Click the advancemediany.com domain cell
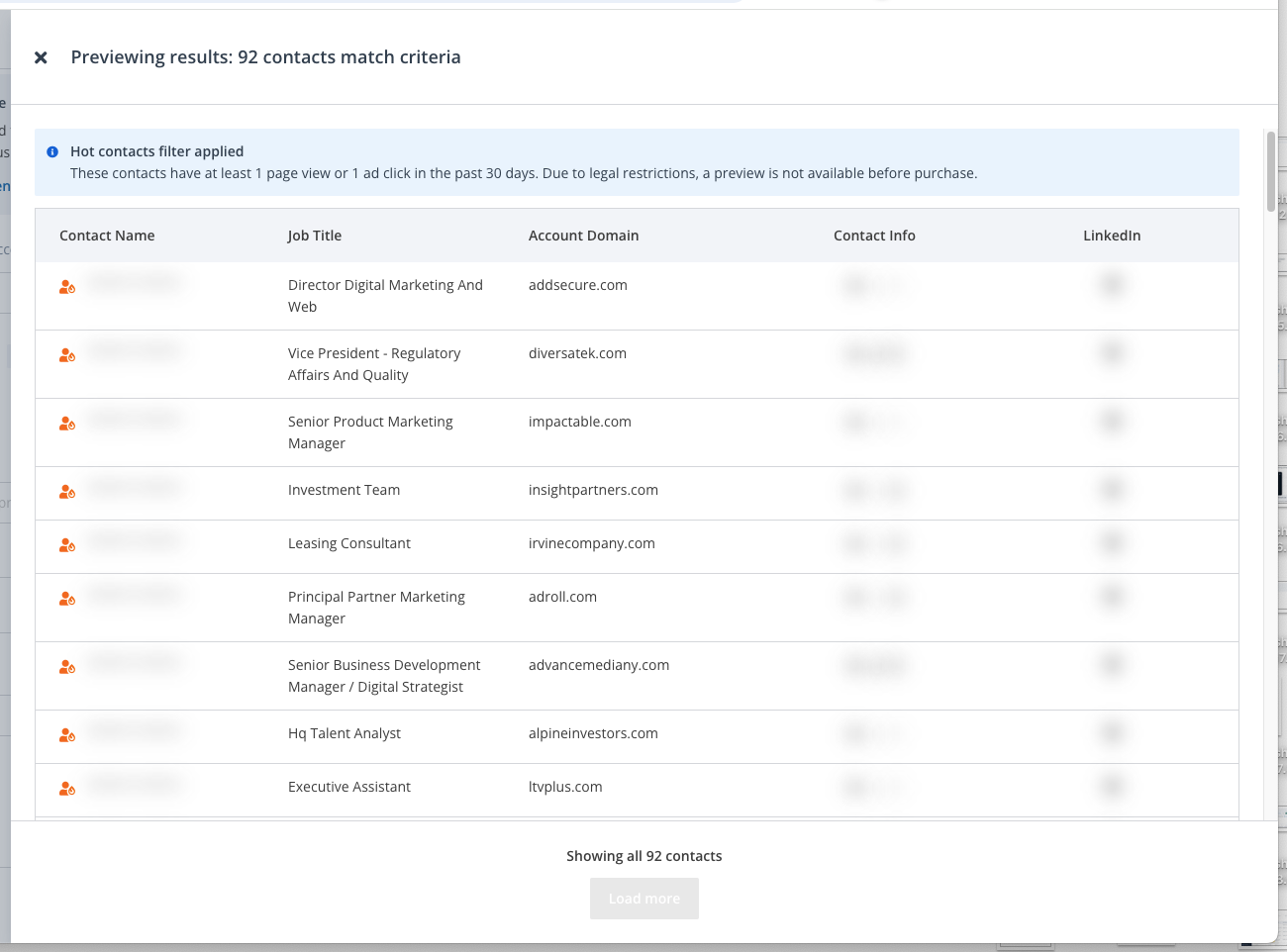 coord(599,665)
